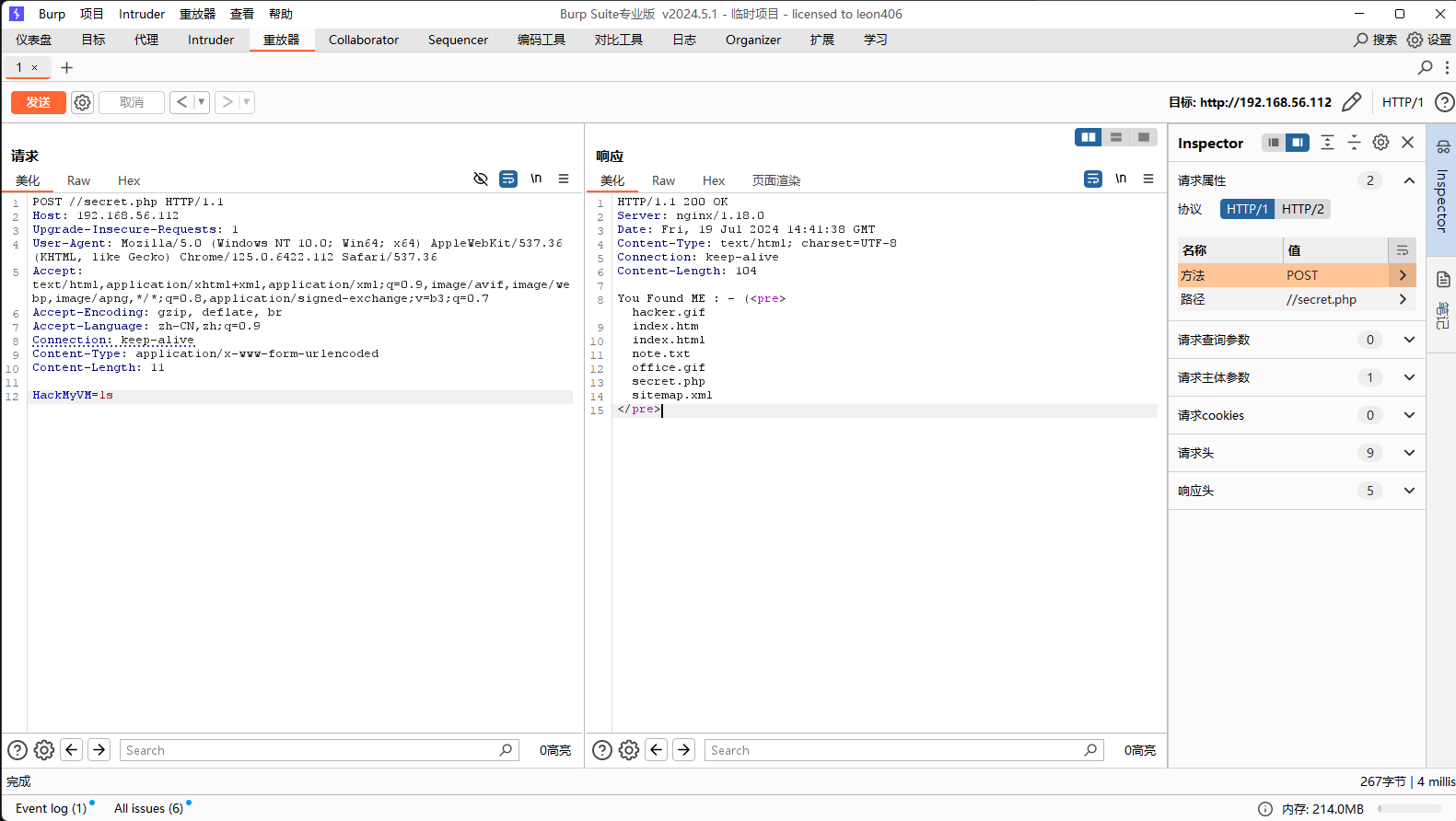Add a new Repeater tab
The height and width of the screenshot is (821, 1456).
tap(66, 67)
